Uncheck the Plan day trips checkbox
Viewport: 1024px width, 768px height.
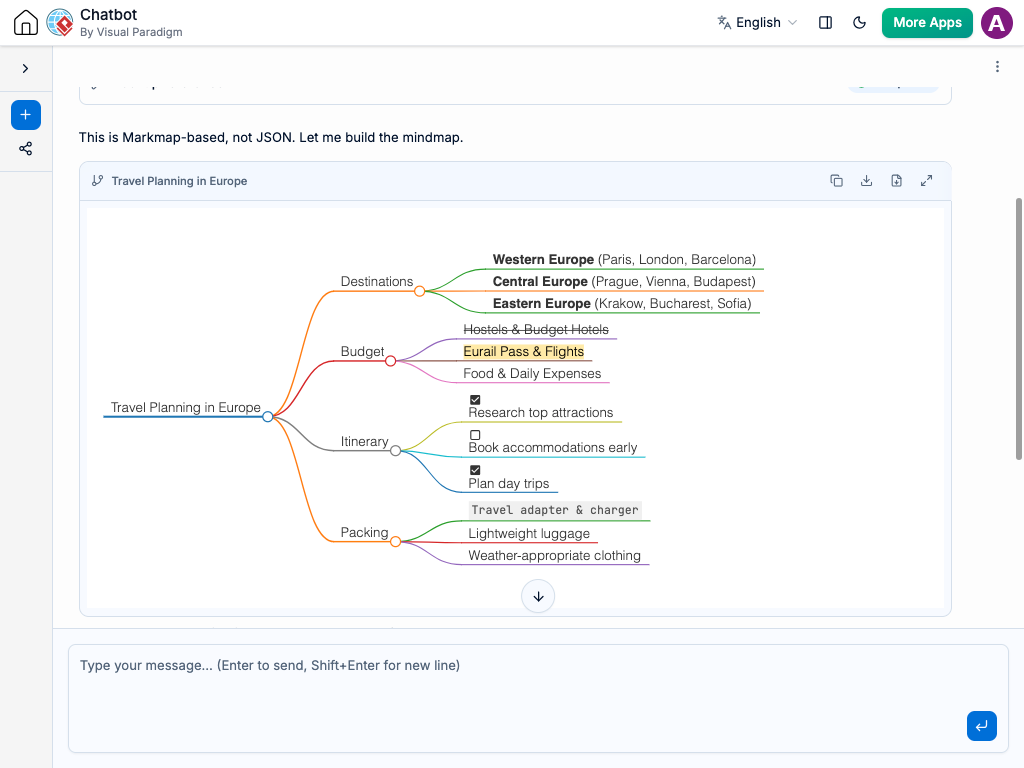click(475, 470)
